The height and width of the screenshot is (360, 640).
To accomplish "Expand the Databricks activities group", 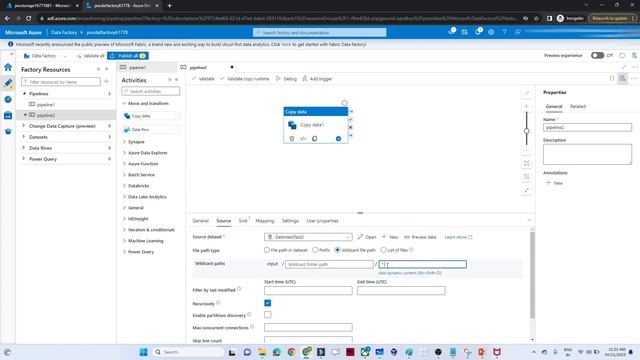I will tap(124, 186).
